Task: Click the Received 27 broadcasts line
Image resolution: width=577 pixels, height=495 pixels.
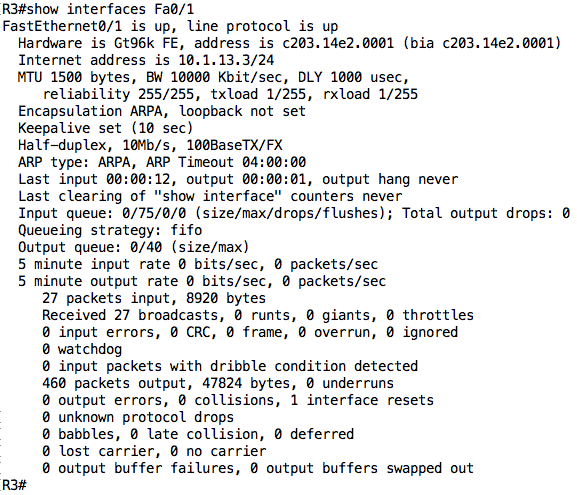Action: (x=258, y=315)
